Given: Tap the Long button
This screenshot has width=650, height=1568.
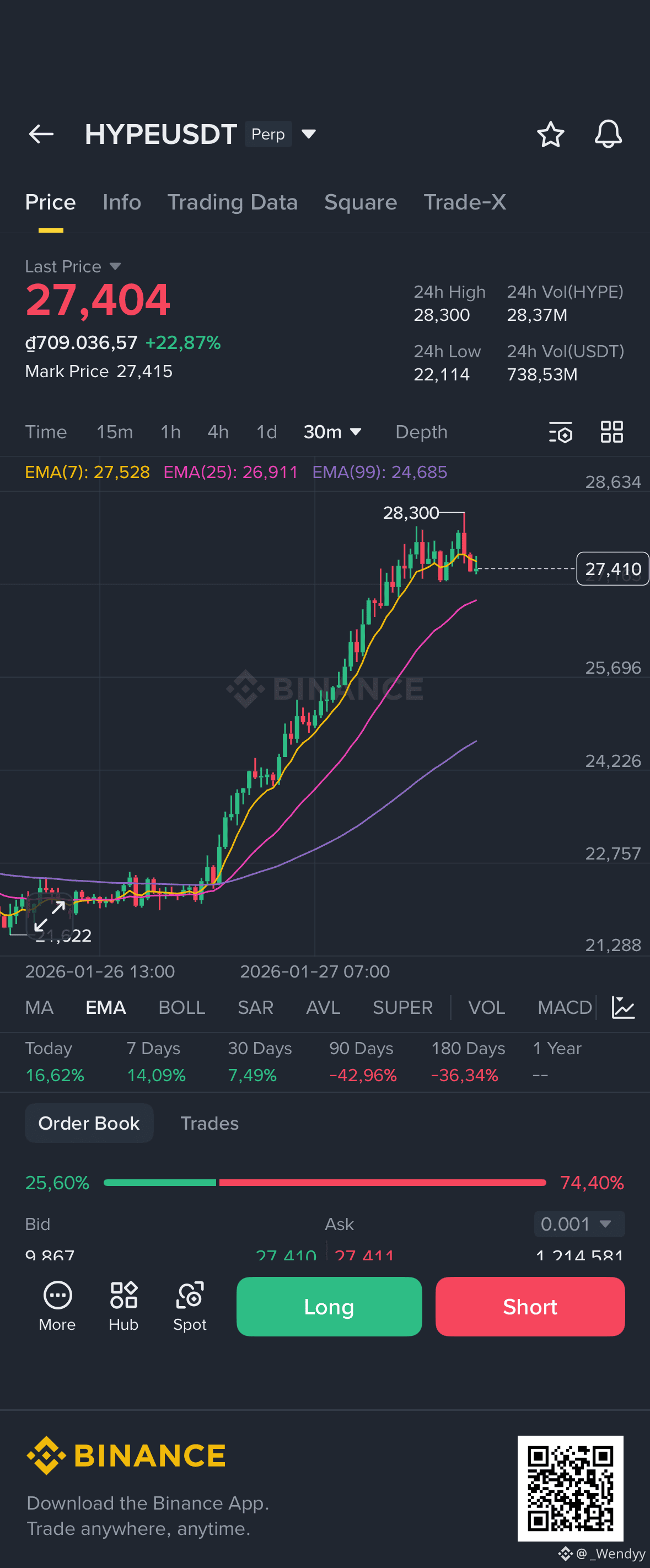Looking at the screenshot, I should click(x=329, y=1306).
